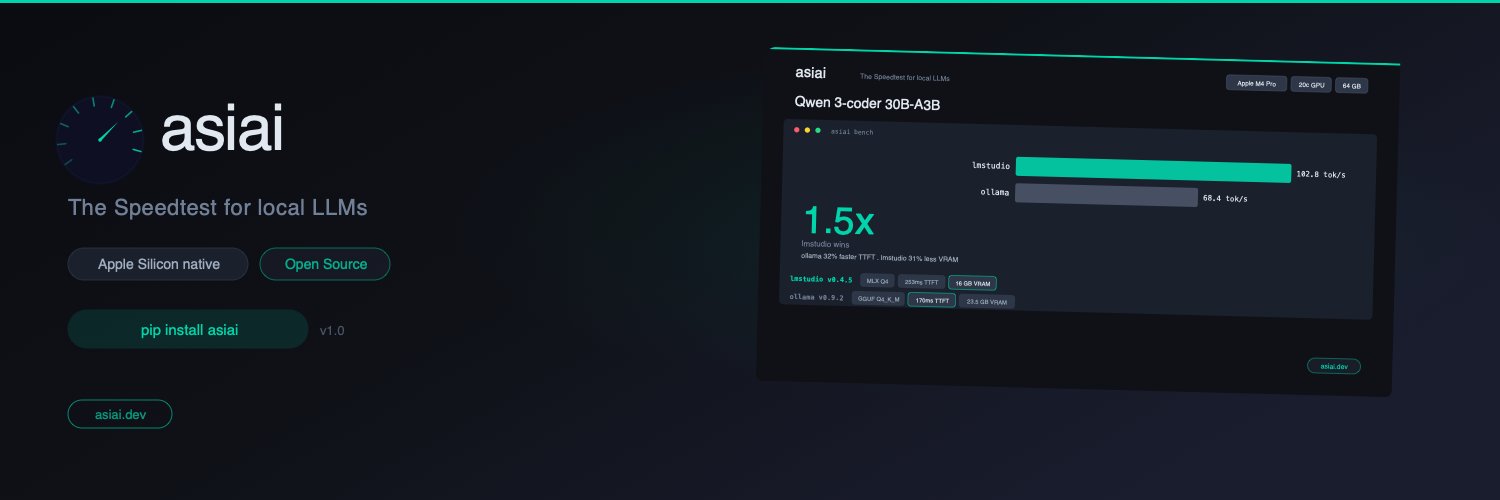
Task: Click the '68.4 tok/s' value
Action: [1225, 198]
